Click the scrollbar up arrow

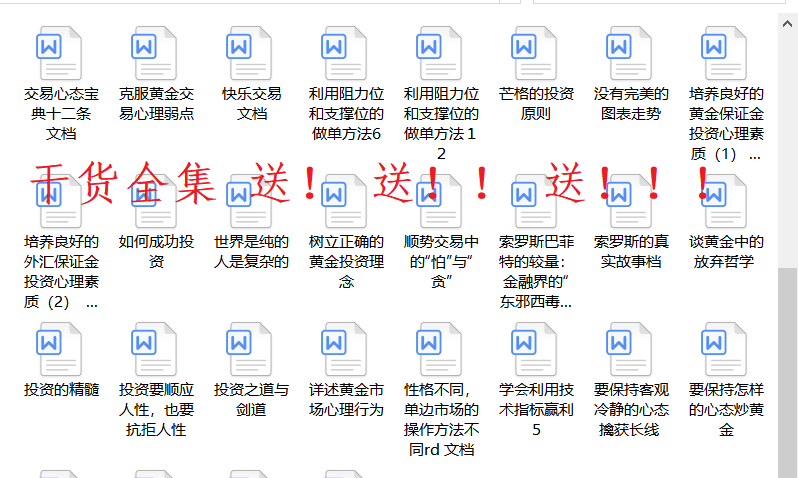pyautogui.click(x=788, y=20)
